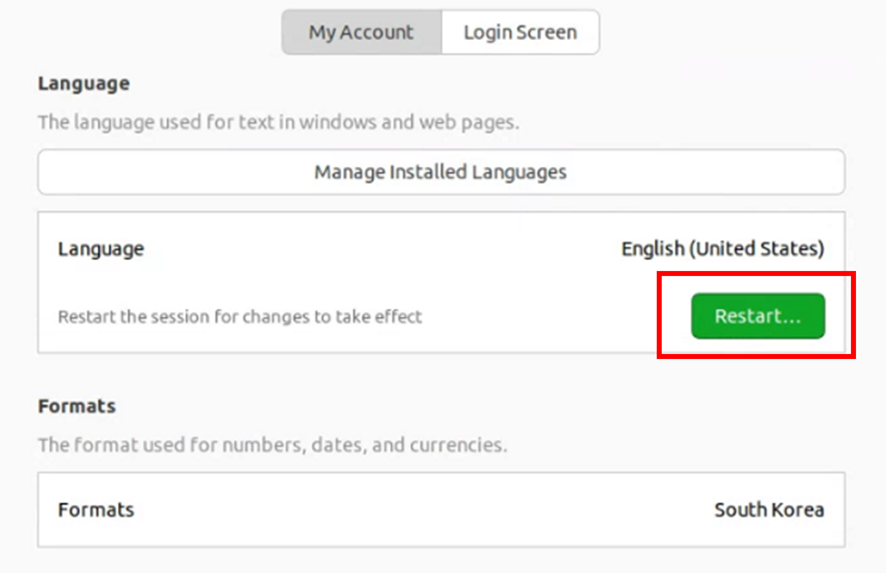Click the restart session notice text
The width and height of the screenshot is (886, 573).
(x=240, y=316)
